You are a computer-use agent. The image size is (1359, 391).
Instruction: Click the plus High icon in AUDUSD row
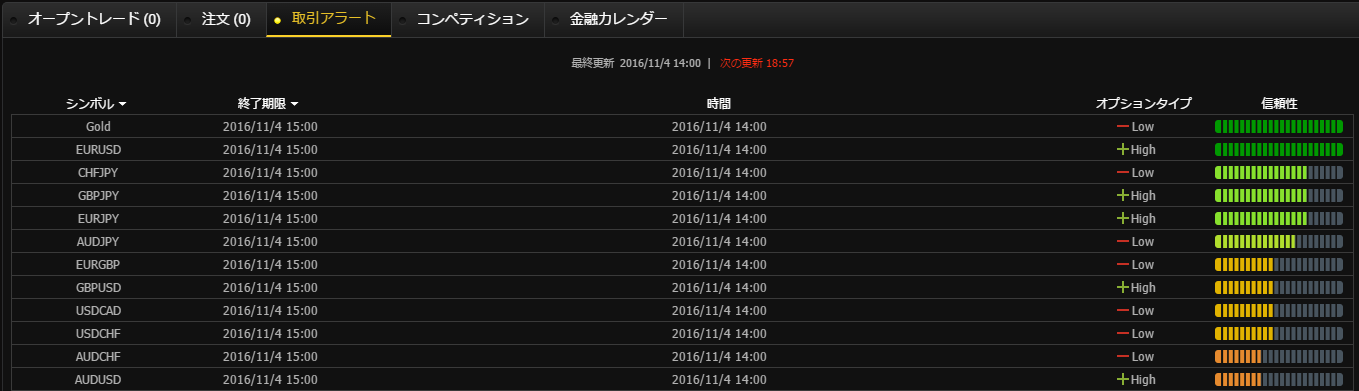(x=1123, y=379)
